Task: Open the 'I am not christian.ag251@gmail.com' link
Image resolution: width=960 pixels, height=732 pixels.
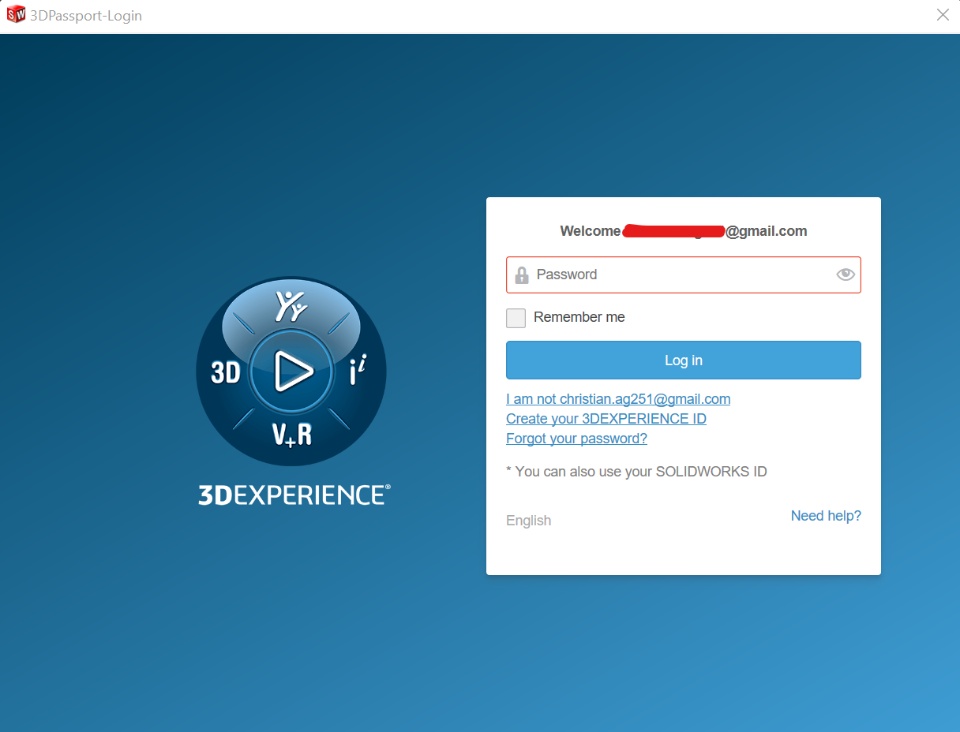Action: pos(618,399)
